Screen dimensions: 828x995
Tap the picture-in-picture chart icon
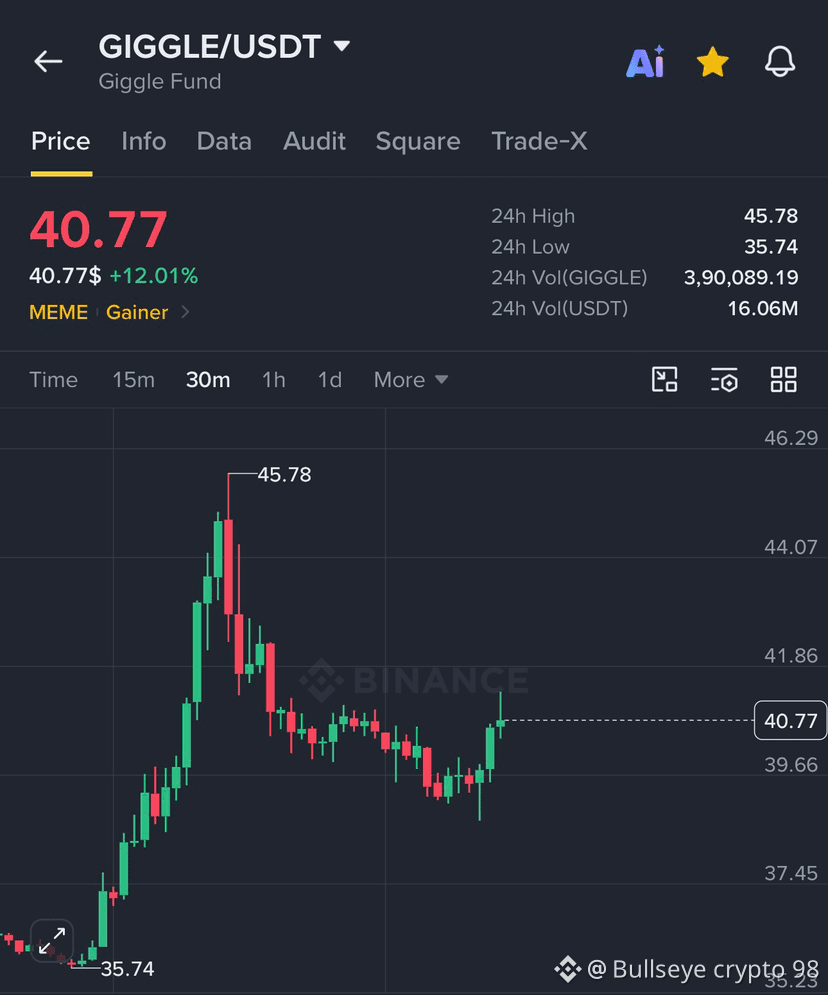pos(664,379)
